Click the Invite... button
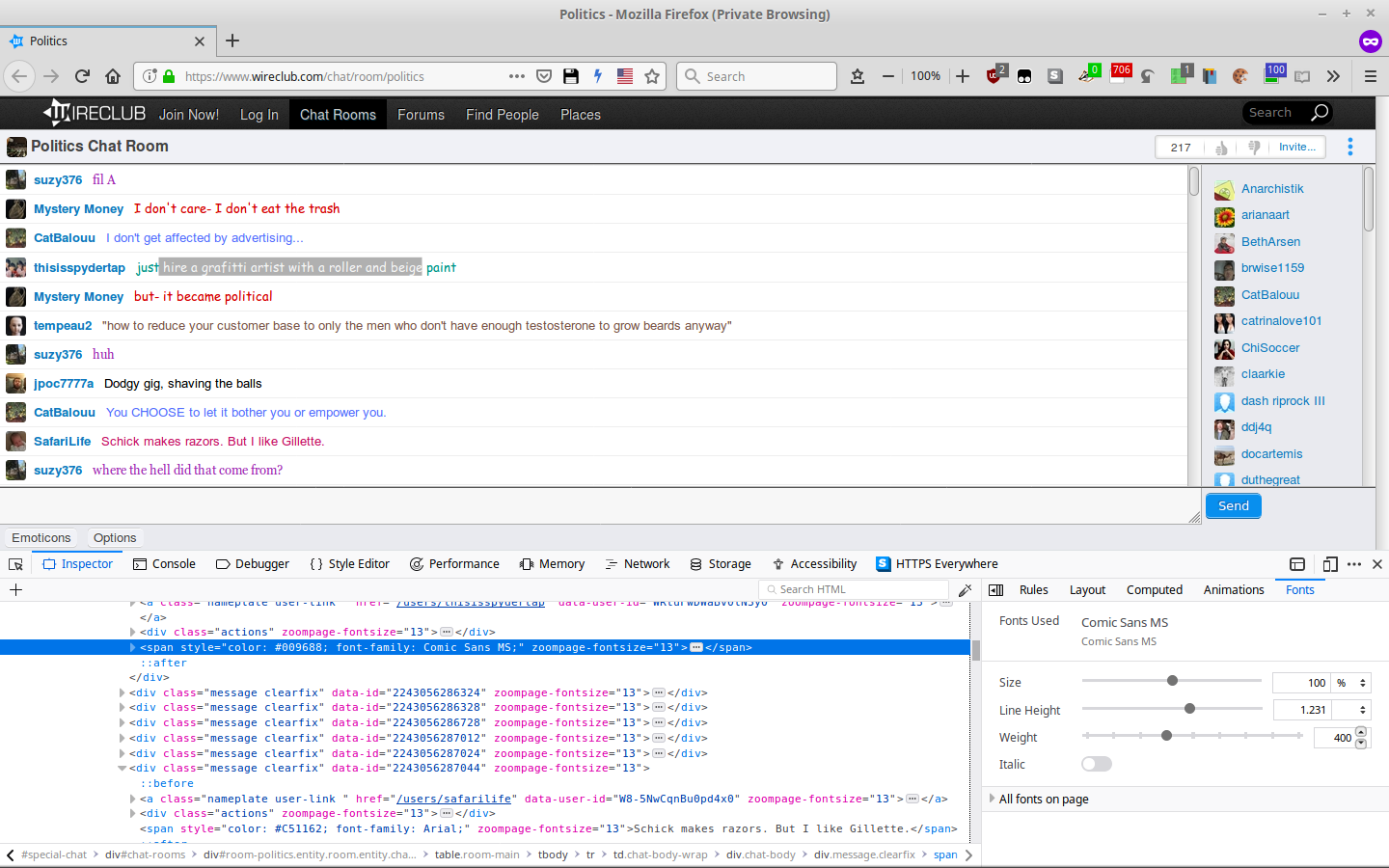 click(1297, 148)
